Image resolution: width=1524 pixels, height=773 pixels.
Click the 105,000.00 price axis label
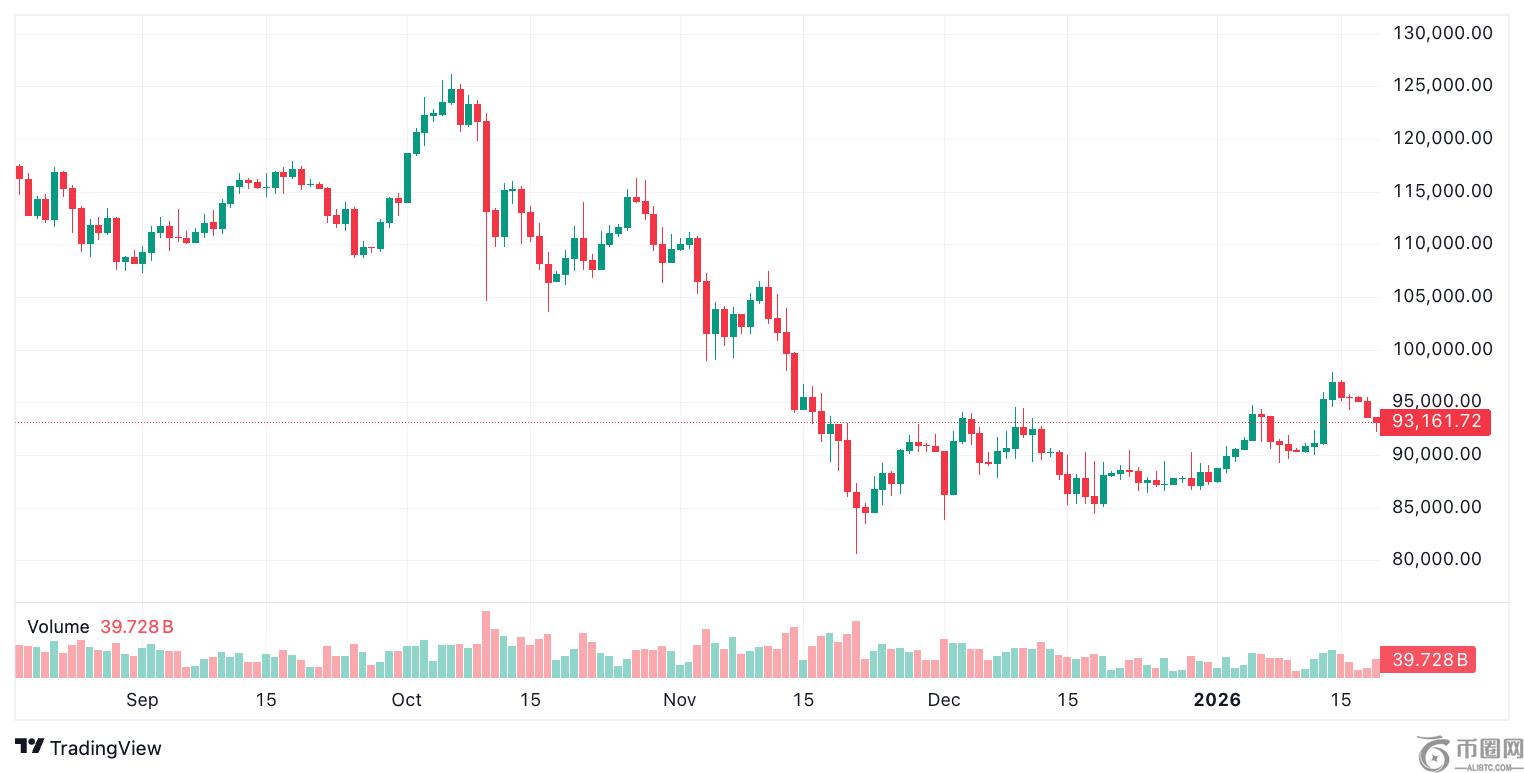[1442, 296]
